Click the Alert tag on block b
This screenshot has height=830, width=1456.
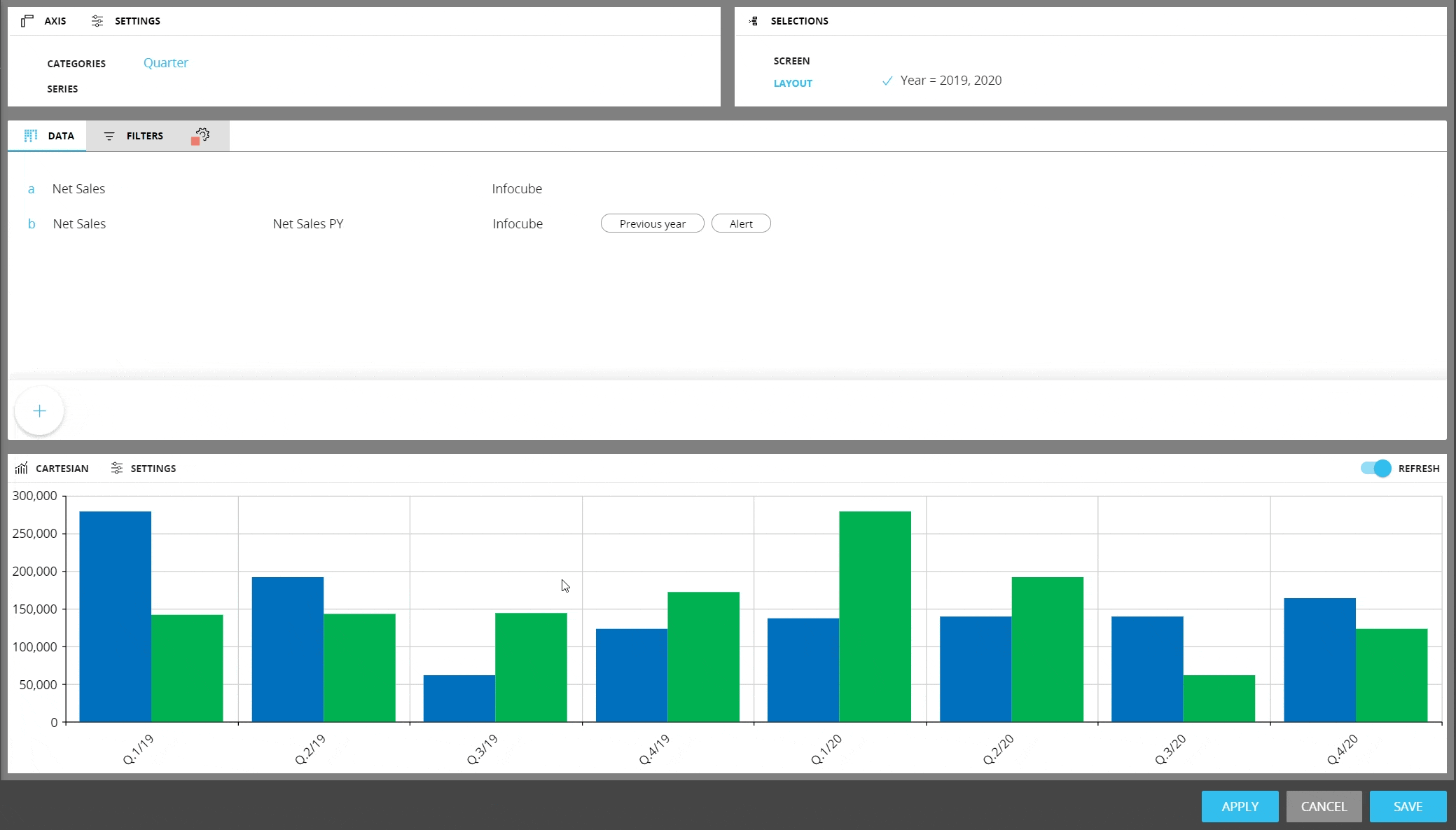click(x=741, y=224)
